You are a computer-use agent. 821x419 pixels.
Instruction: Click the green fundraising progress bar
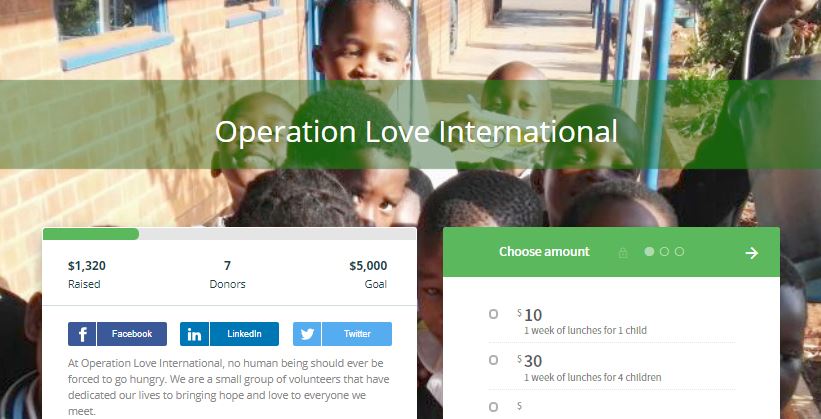coord(91,234)
